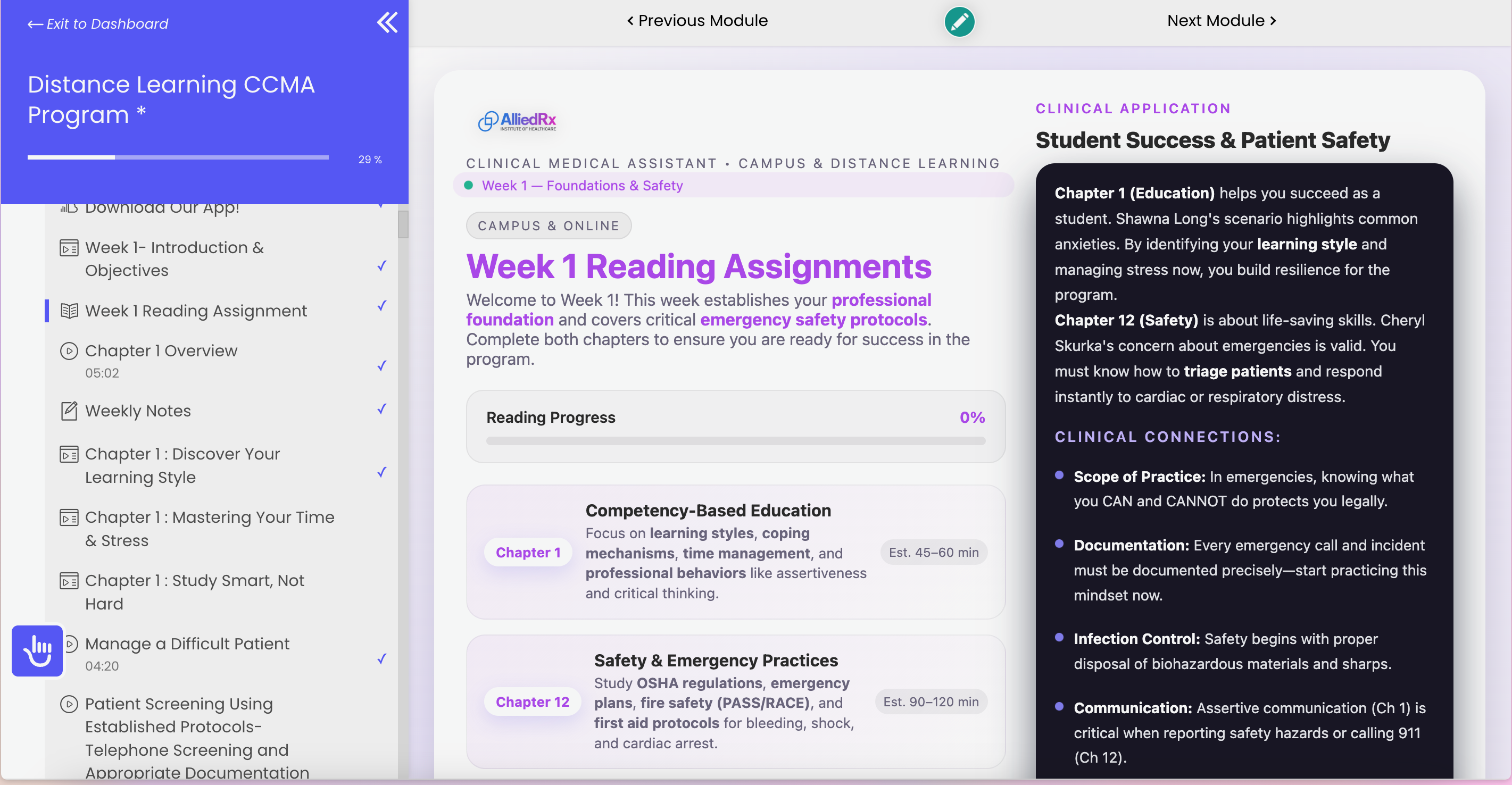
Task: Go to Previous Module
Action: click(697, 21)
